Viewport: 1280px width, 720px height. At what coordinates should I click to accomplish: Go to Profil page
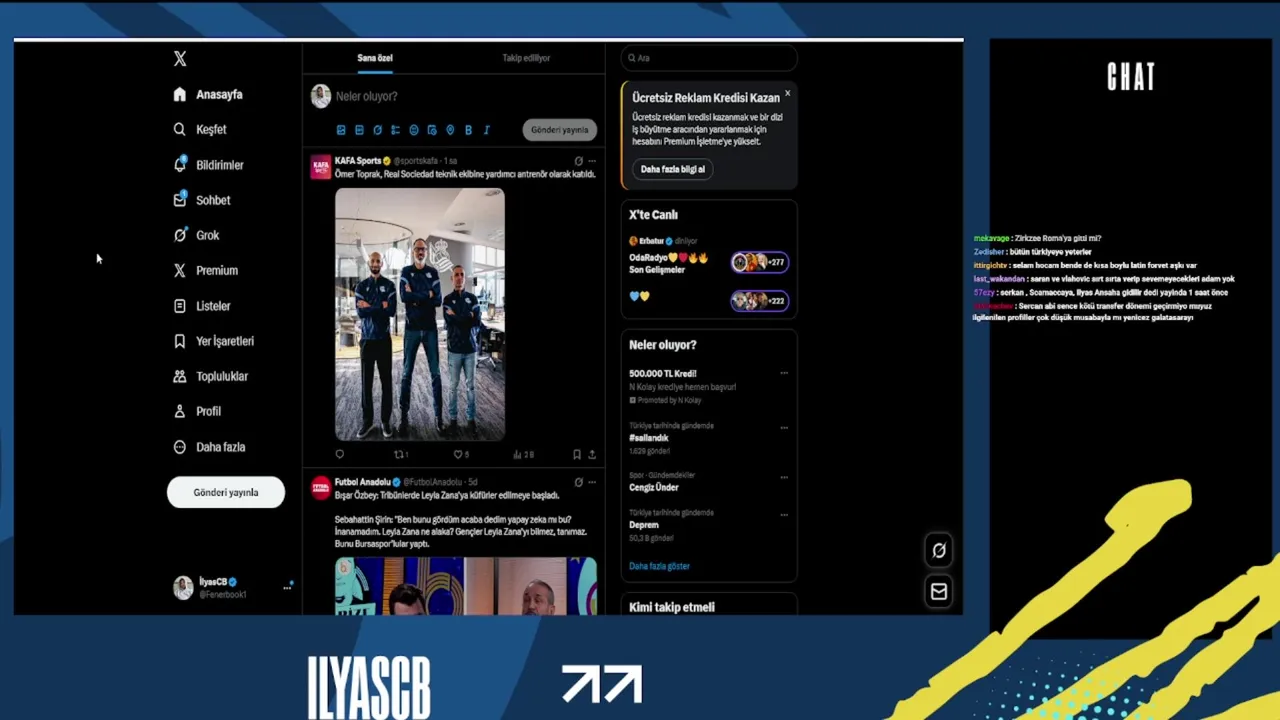(x=197, y=411)
